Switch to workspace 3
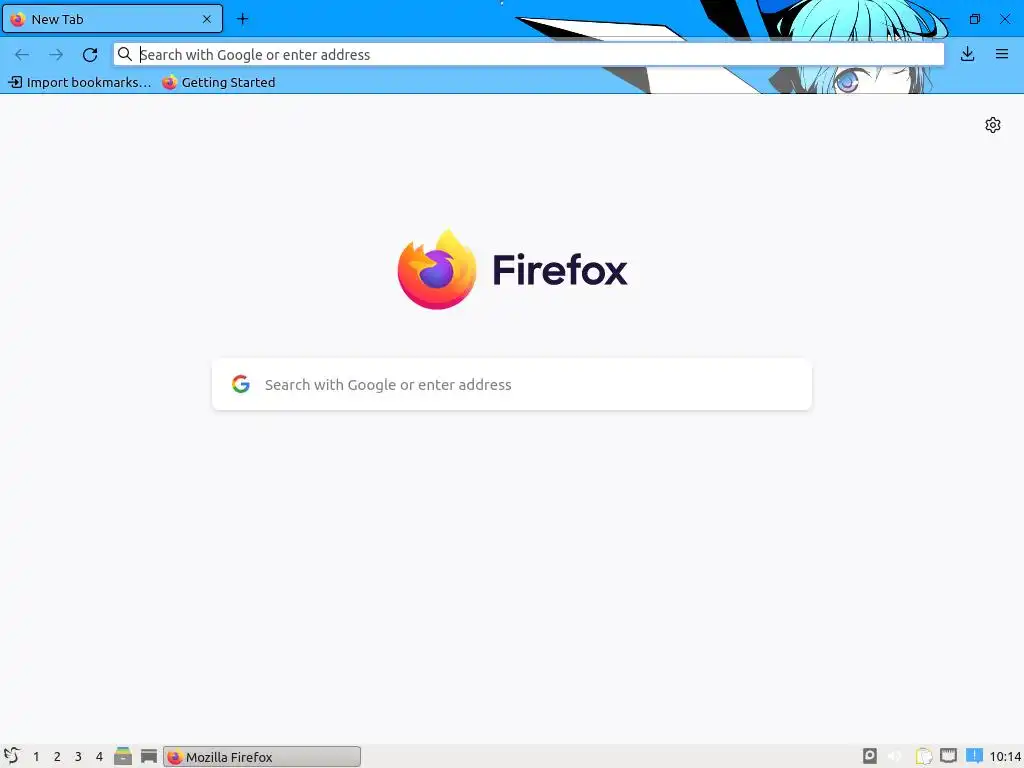Screen dimensions: 1024x768 (x=78, y=757)
